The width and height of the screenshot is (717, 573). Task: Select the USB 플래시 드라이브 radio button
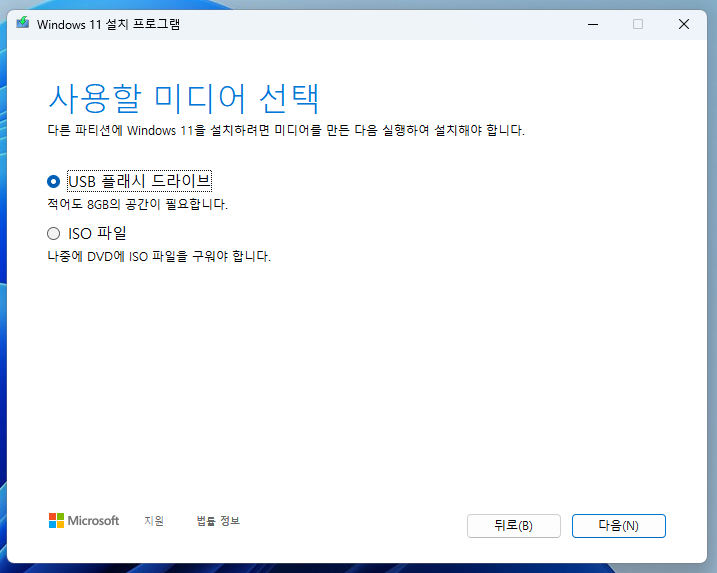tap(54, 182)
